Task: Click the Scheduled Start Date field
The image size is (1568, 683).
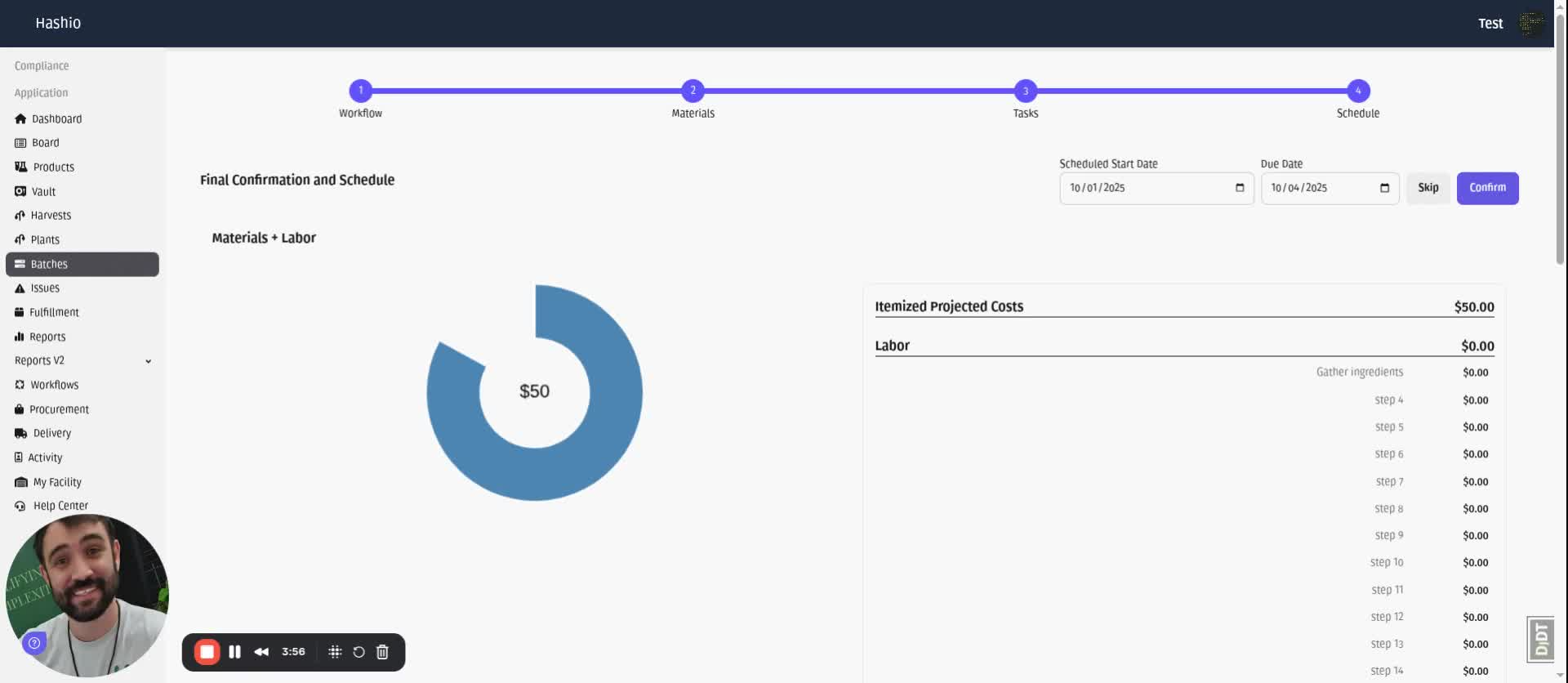Action: [x=1156, y=188]
